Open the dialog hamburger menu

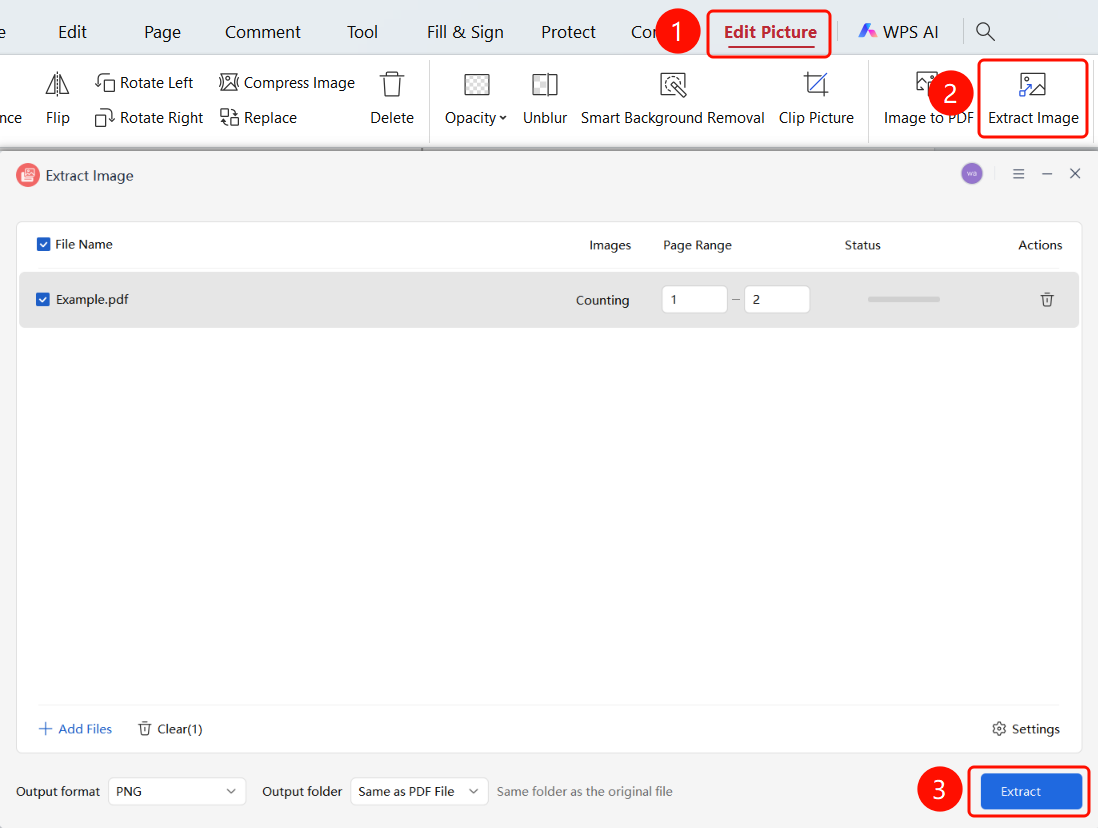pos(1019,174)
